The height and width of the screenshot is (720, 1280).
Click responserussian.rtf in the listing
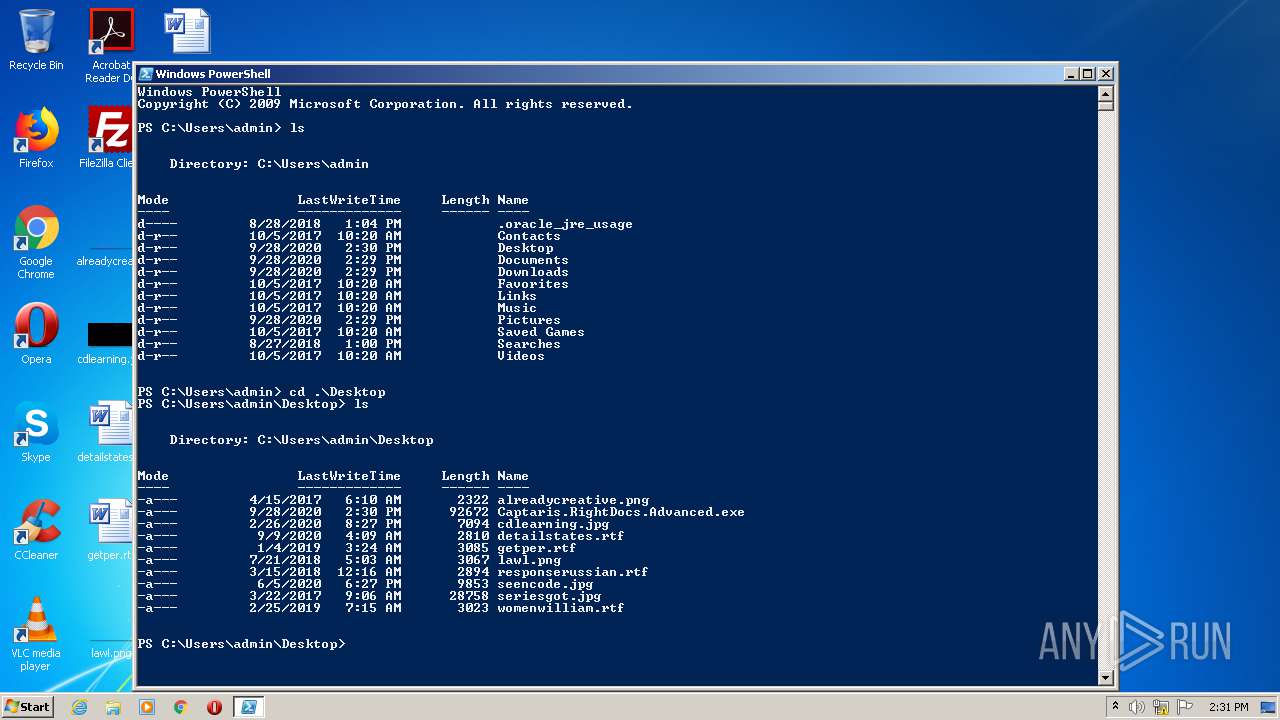[x=573, y=572]
